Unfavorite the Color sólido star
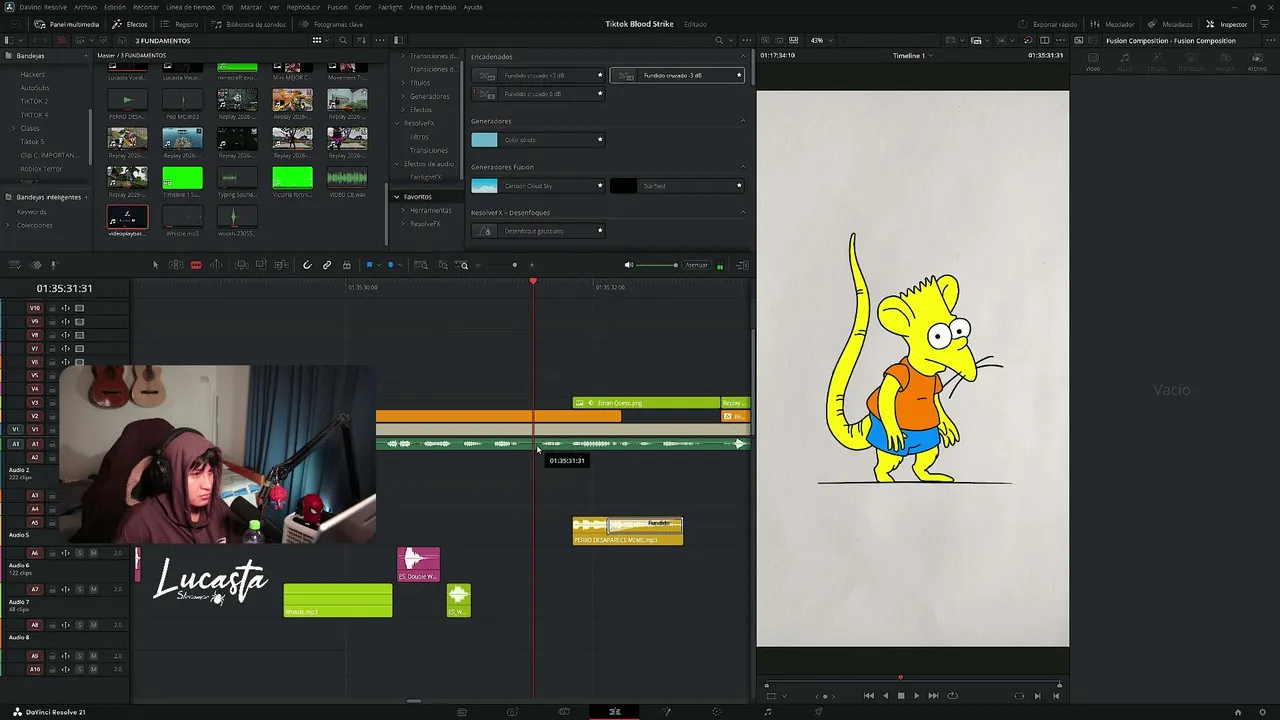Screen dimensions: 1280x720 pyautogui.click(x=600, y=140)
